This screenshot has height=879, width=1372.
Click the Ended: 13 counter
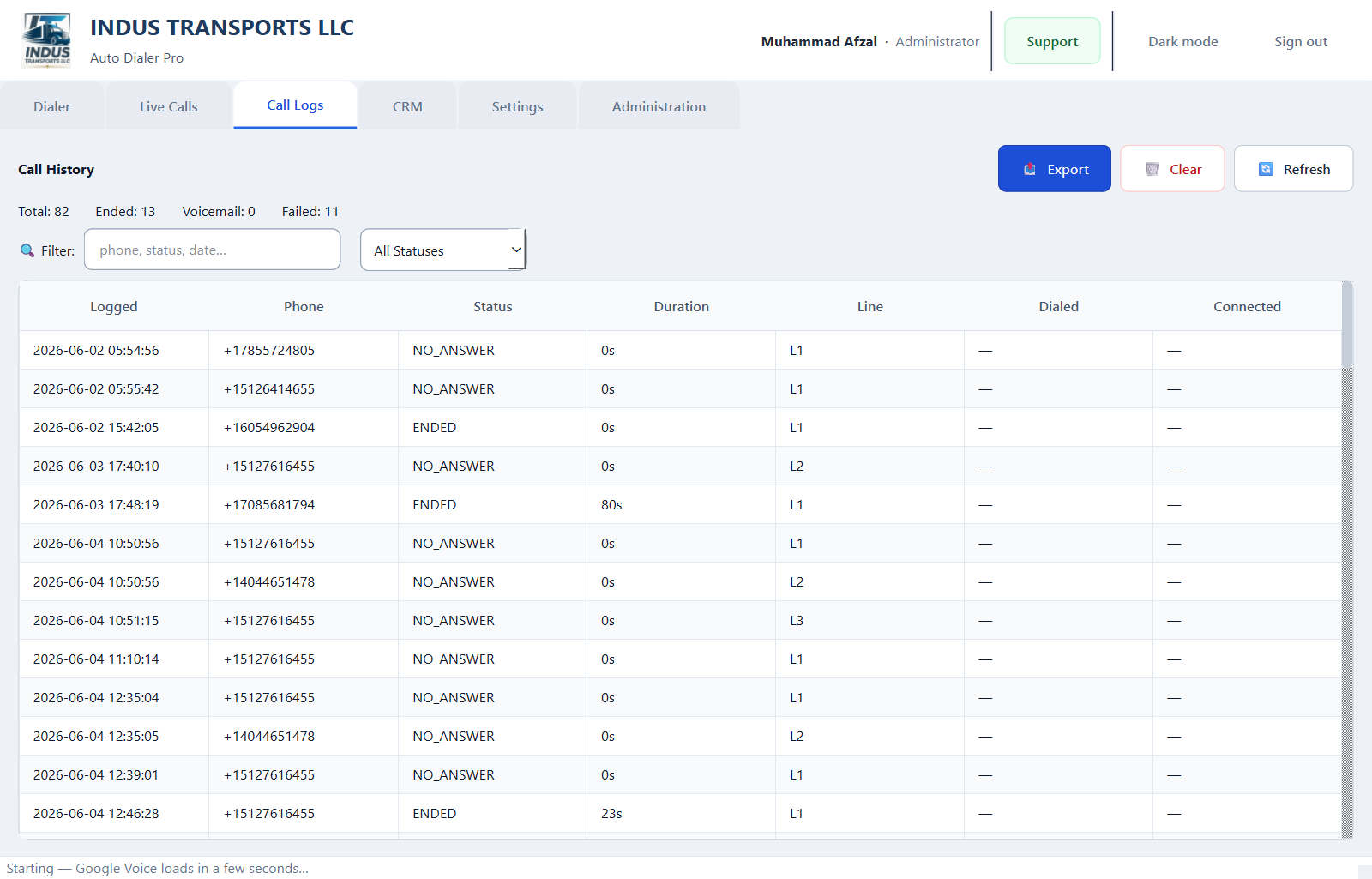point(125,211)
